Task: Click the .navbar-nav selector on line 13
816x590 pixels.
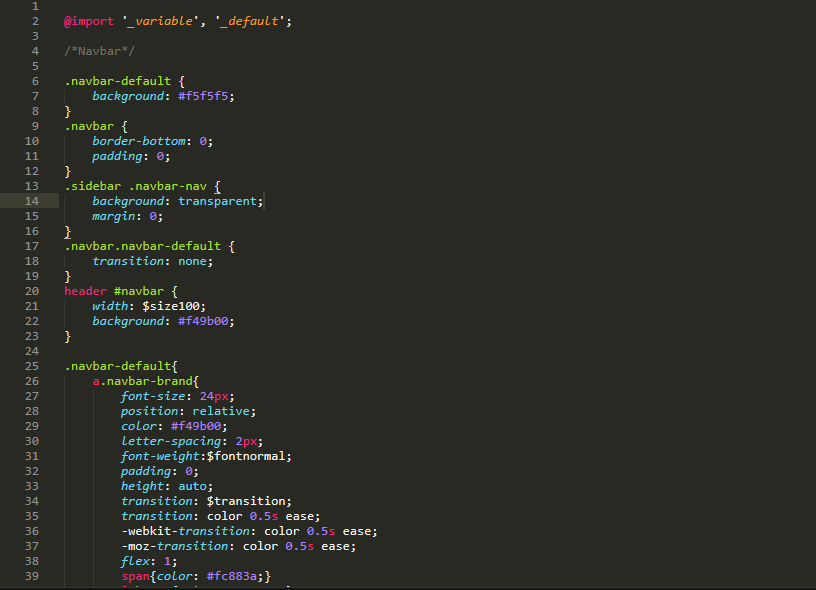Action: (x=168, y=186)
